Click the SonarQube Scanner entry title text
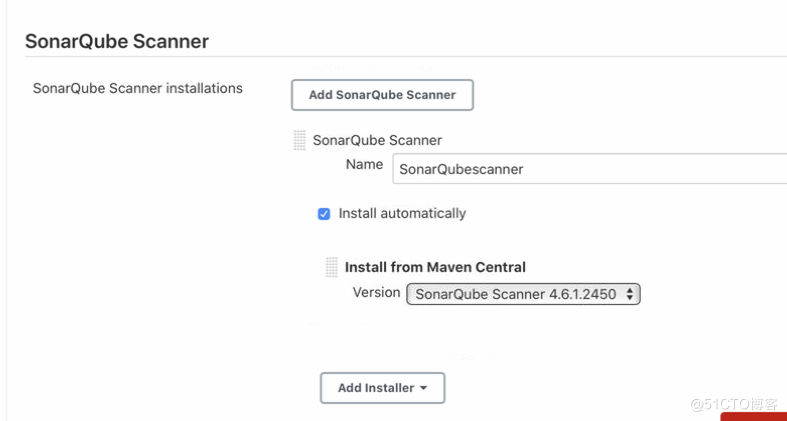 click(377, 140)
